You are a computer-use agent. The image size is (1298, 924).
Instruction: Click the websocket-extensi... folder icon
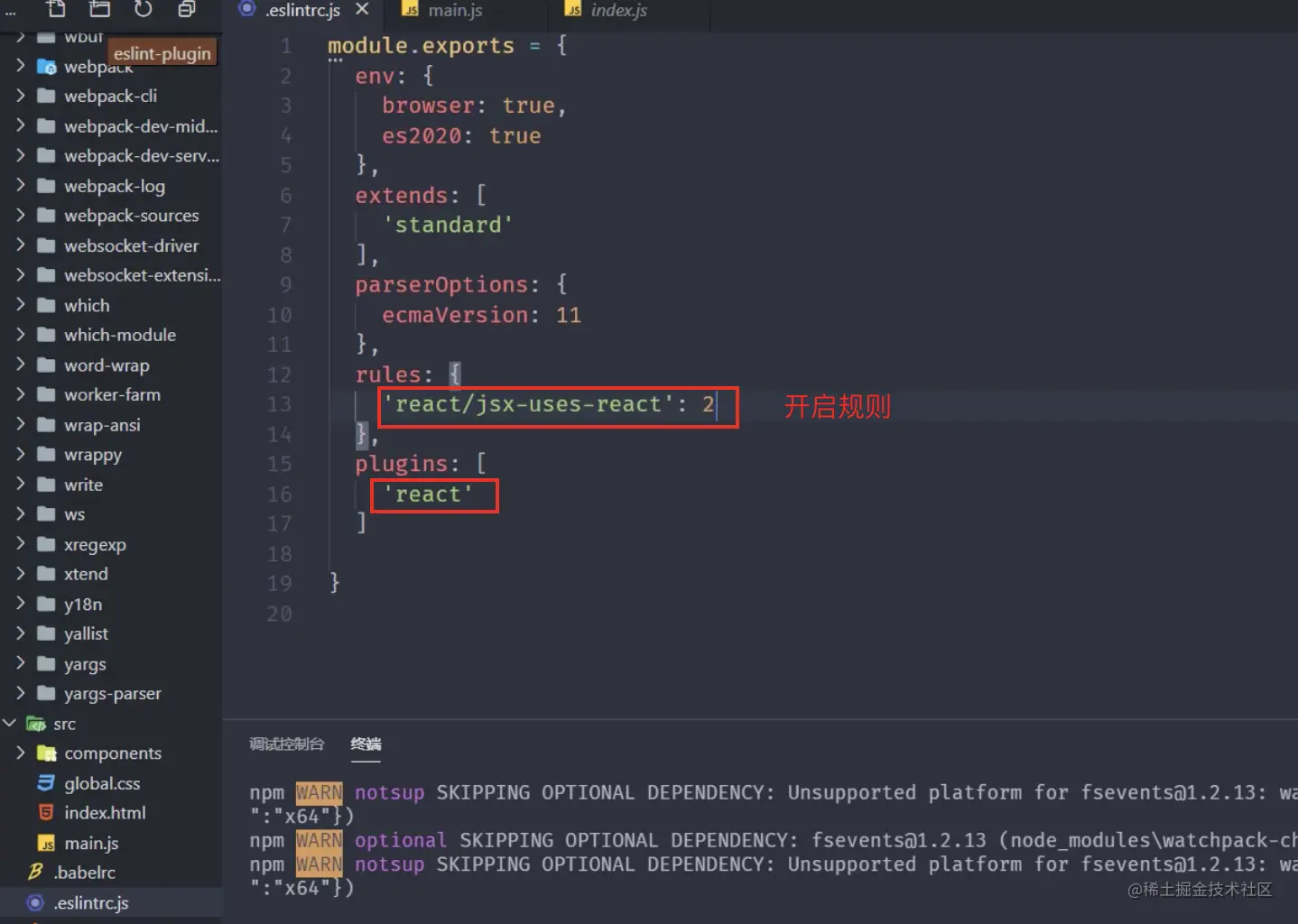[46, 274]
